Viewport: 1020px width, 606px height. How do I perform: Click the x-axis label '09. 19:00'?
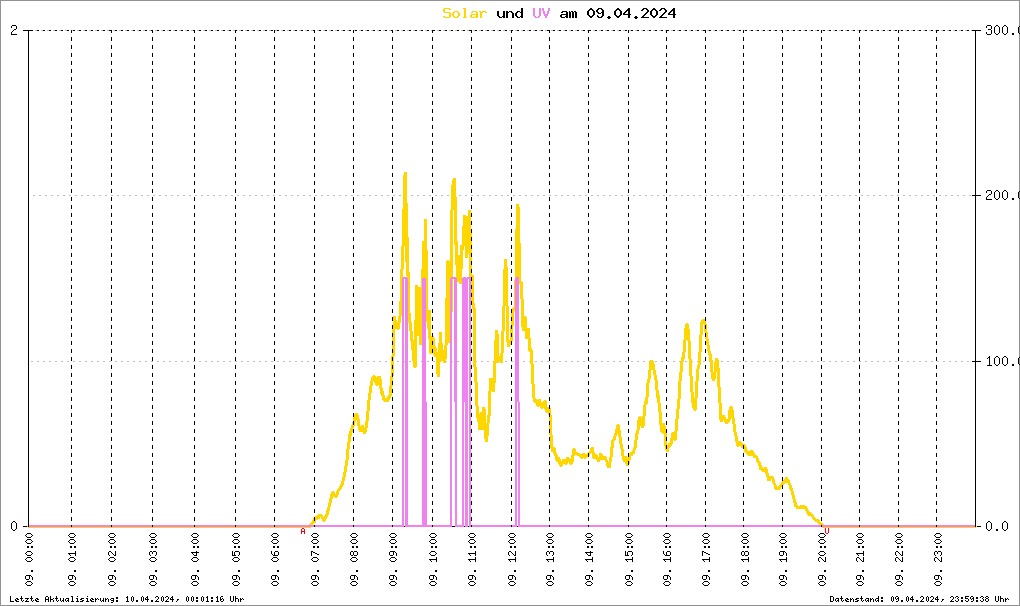click(x=783, y=560)
